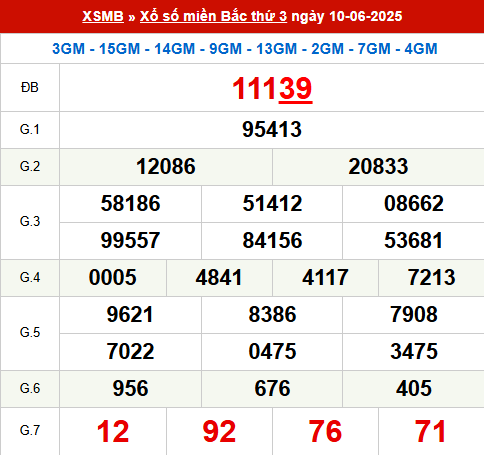Select sixth prize number 405
Screen dimensions: 484x455
[414, 388]
